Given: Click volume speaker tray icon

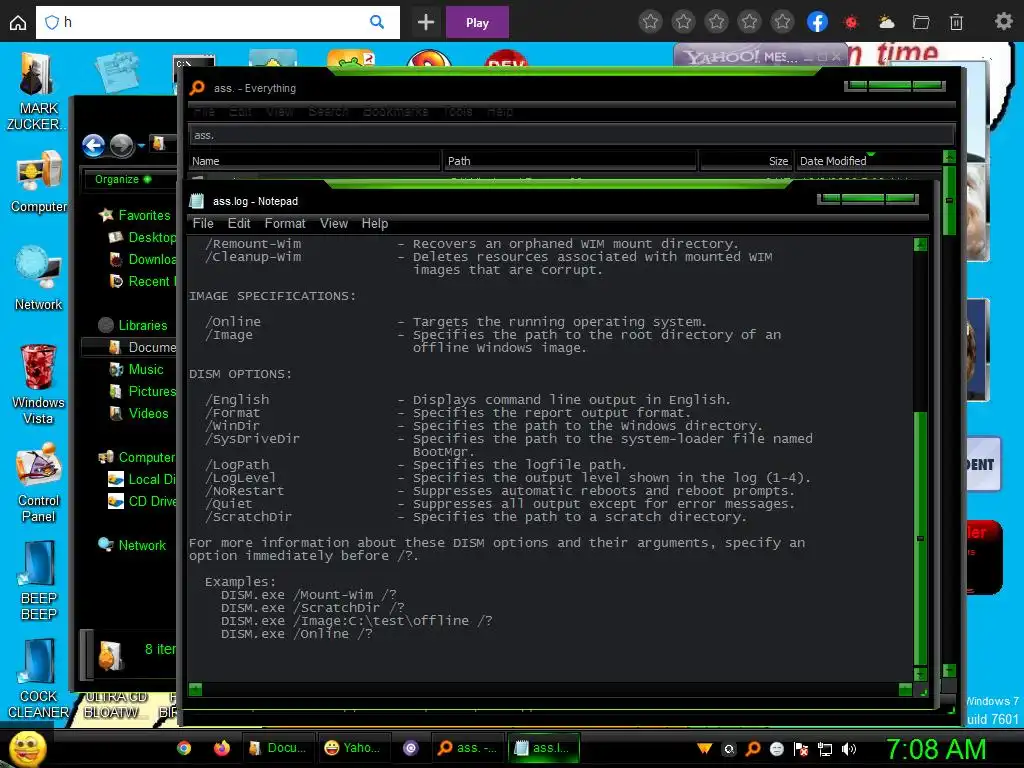Looking at the screenshot, I should 848,749.
